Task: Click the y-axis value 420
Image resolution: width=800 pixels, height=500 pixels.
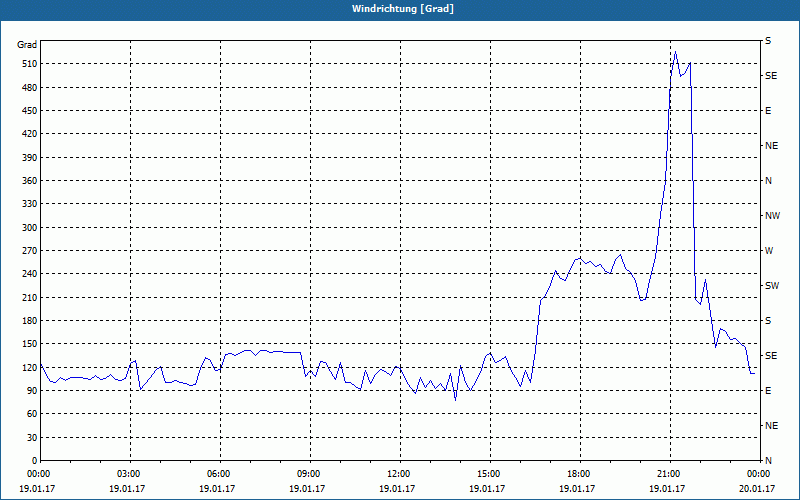Action: coord(30,134)
